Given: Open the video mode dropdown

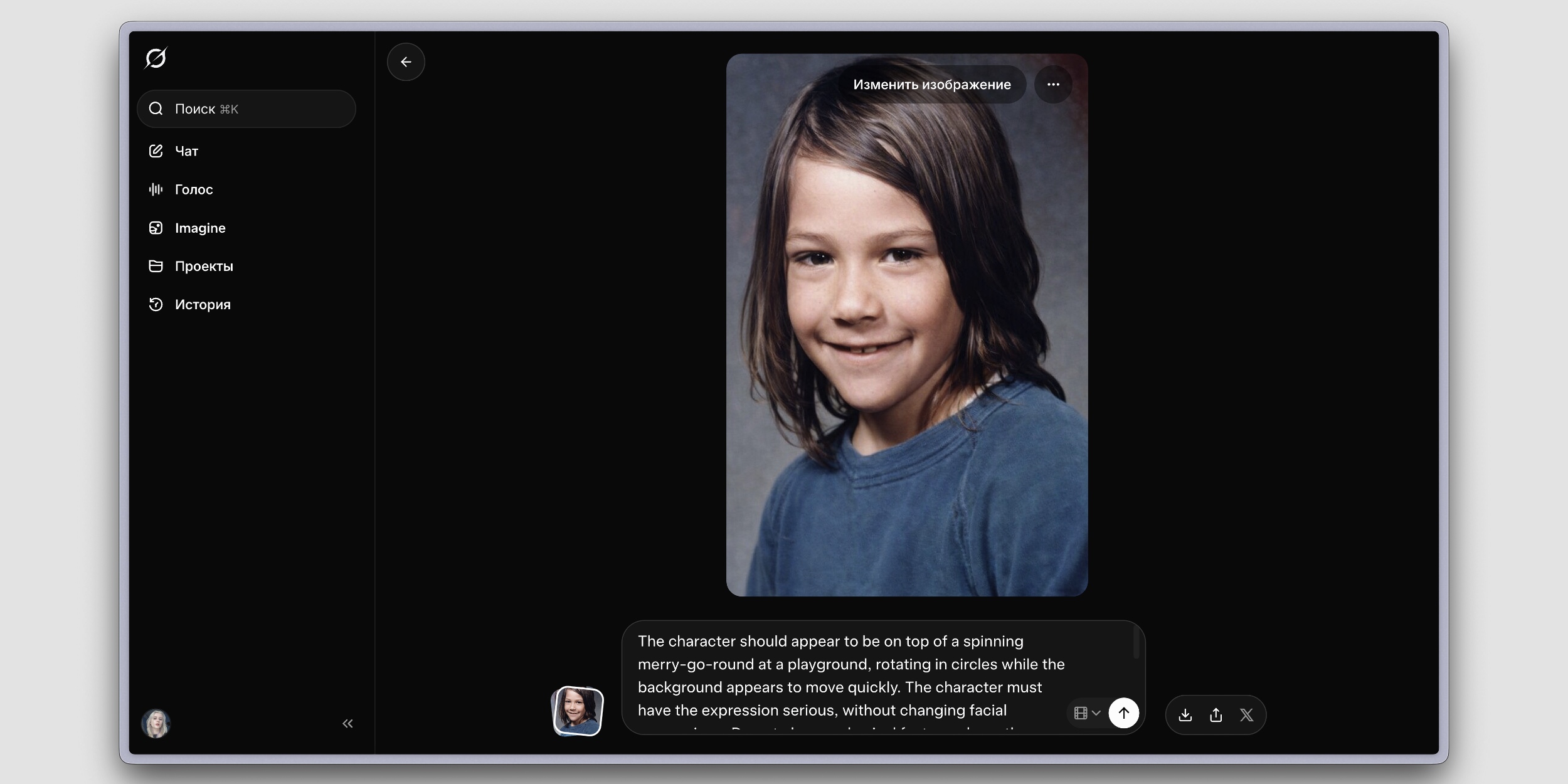Looking at the screenshot, I should pos(1087,713).
